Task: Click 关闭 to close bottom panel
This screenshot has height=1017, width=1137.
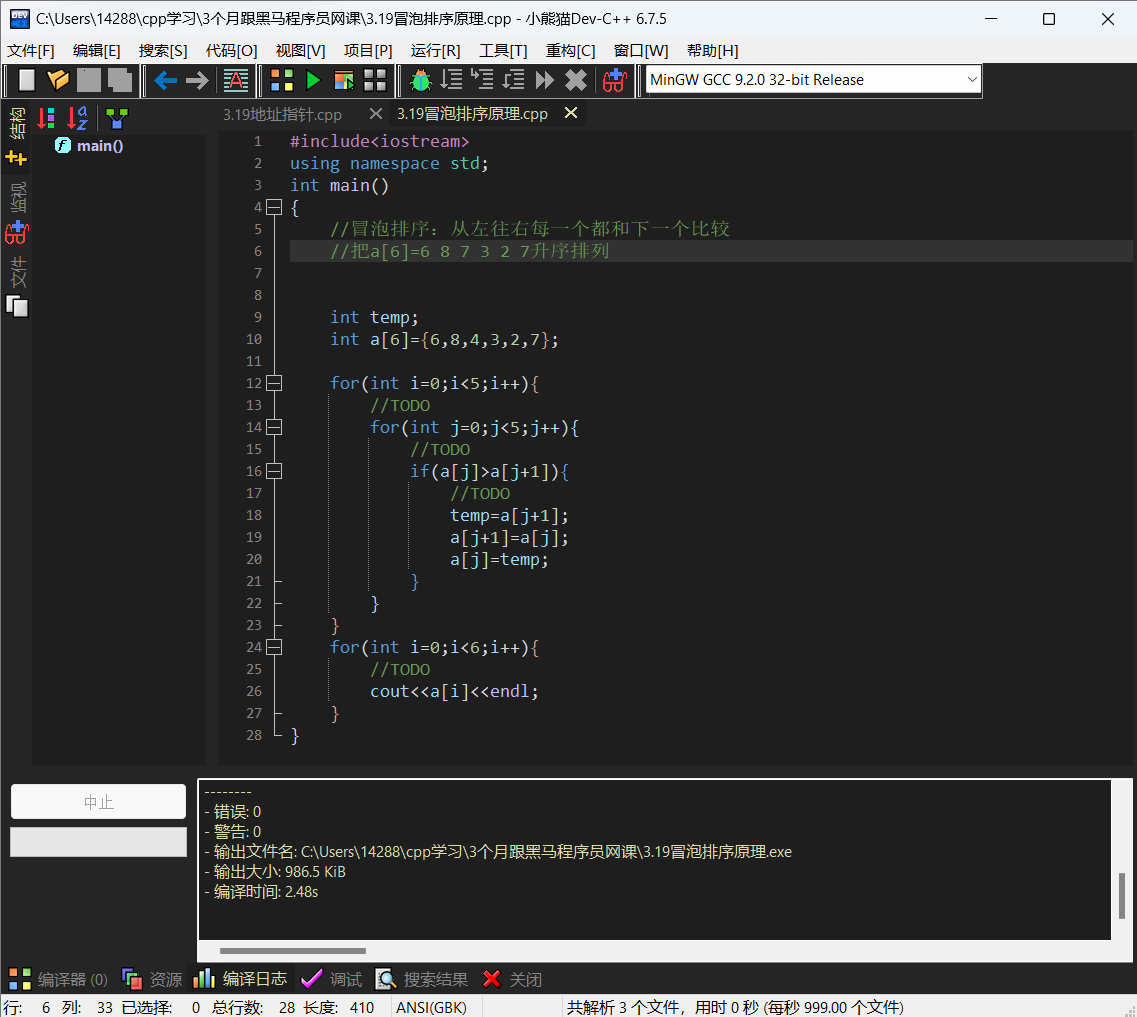Action: pyautogui.click(x=512, y=979)
